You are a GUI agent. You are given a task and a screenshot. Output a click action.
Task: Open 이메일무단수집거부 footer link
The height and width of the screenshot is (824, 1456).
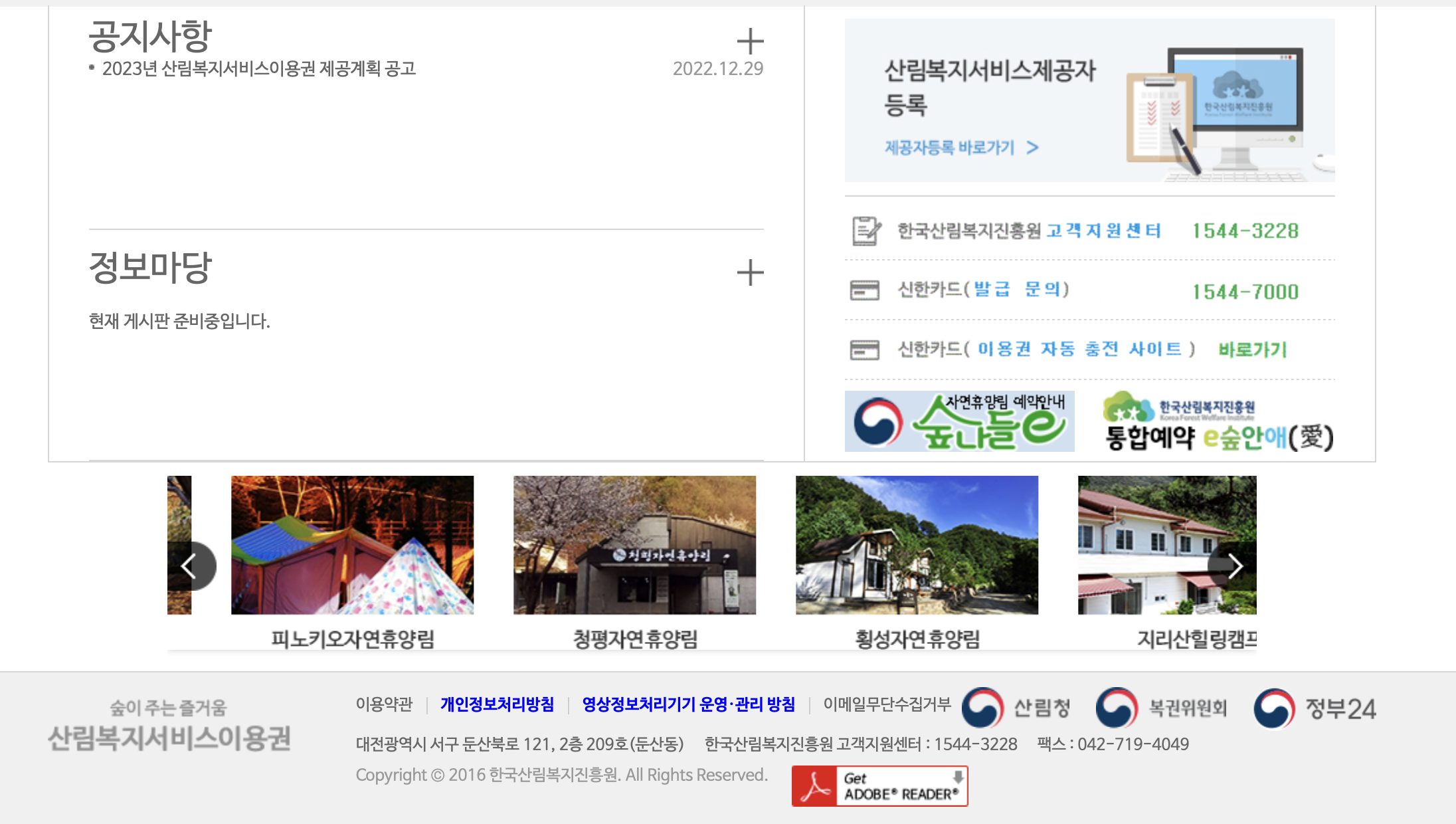(887, 704)
